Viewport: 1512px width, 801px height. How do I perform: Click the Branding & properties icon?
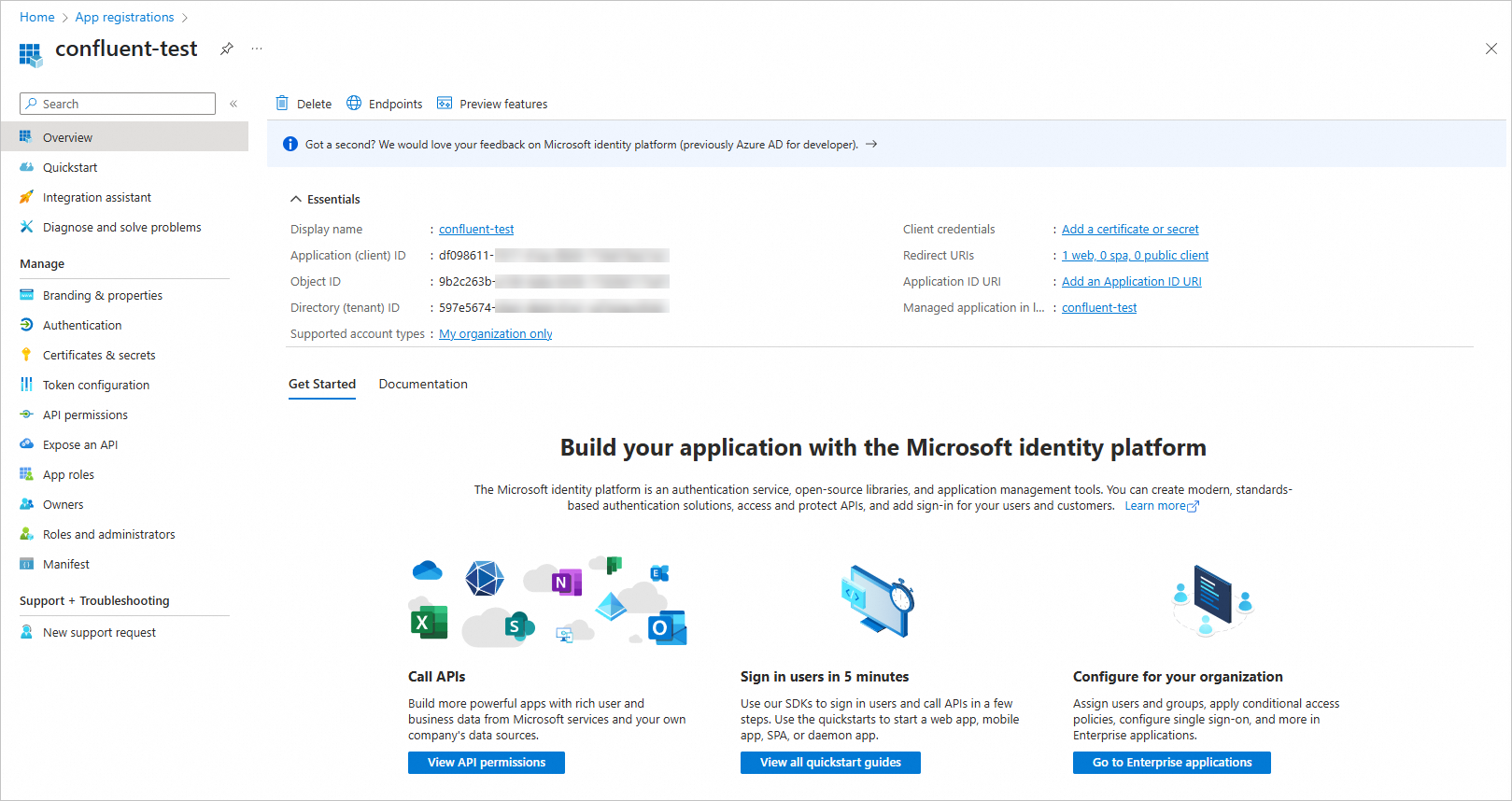[x=26, y=295]
